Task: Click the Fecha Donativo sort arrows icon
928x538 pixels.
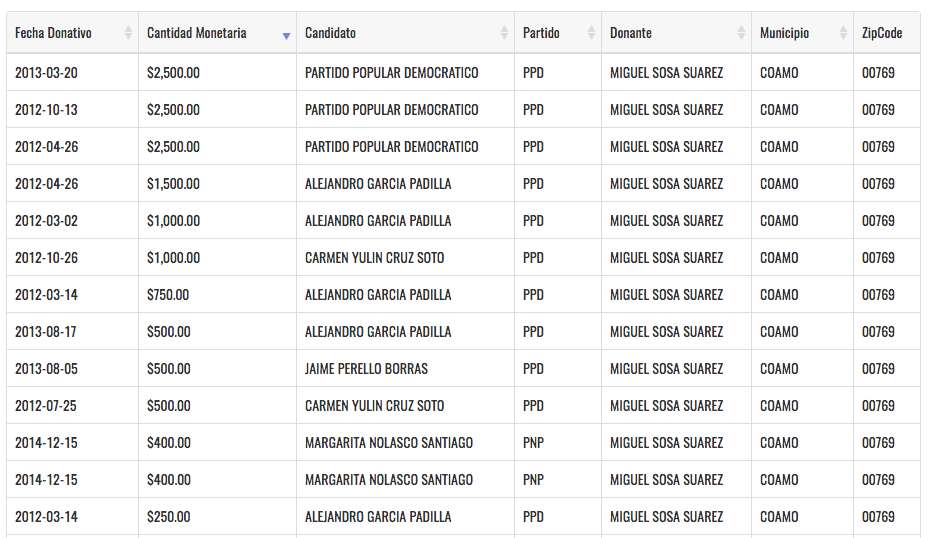Action: point(128,33)
